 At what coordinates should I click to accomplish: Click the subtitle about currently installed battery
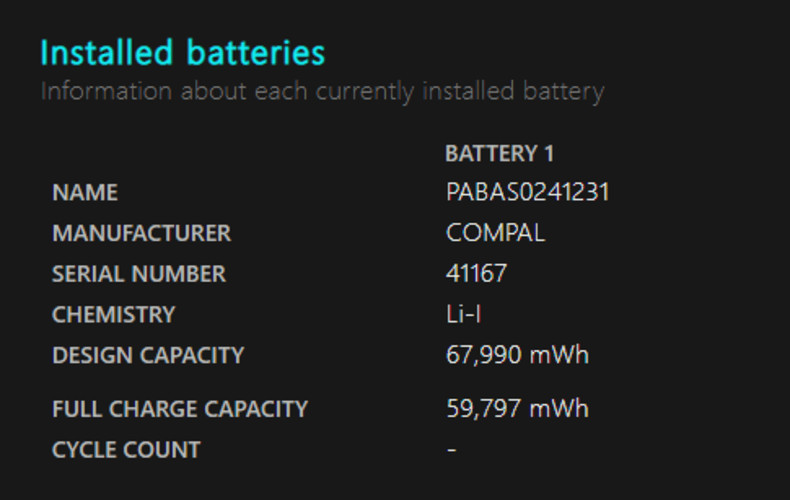pos(322,92)
